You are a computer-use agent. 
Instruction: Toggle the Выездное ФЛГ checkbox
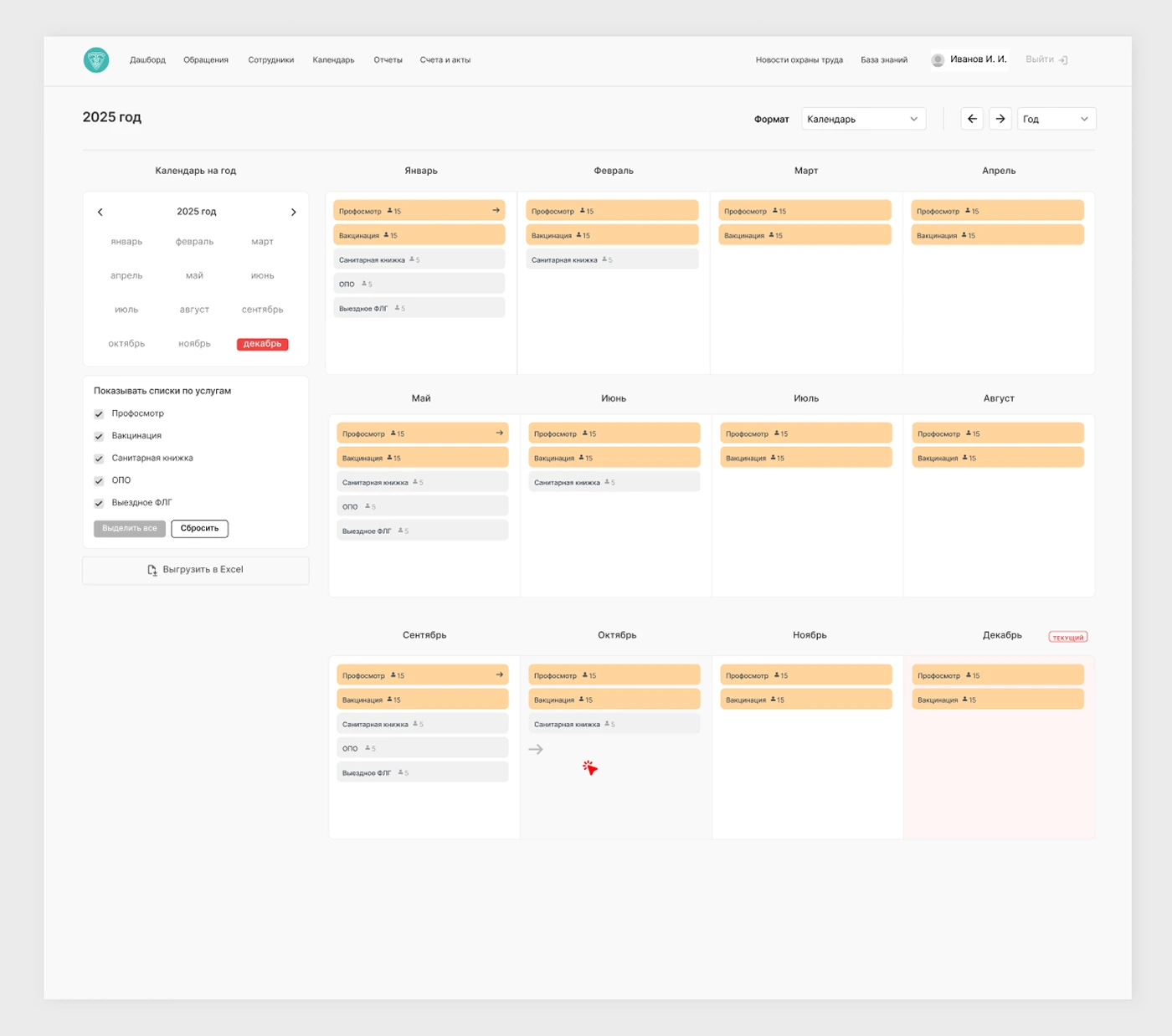pos(99,503)
